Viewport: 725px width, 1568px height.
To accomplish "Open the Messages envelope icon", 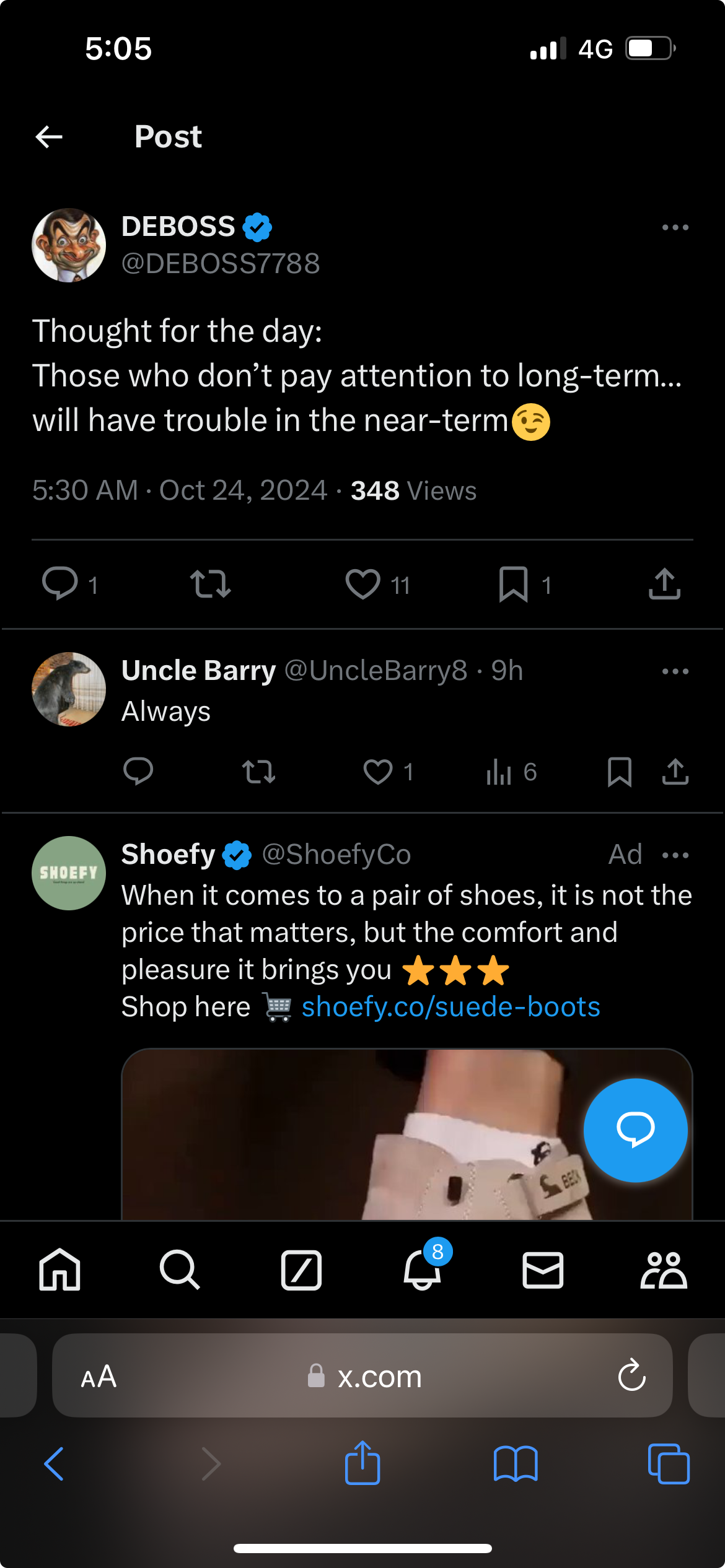I will tap(543, 1270).
